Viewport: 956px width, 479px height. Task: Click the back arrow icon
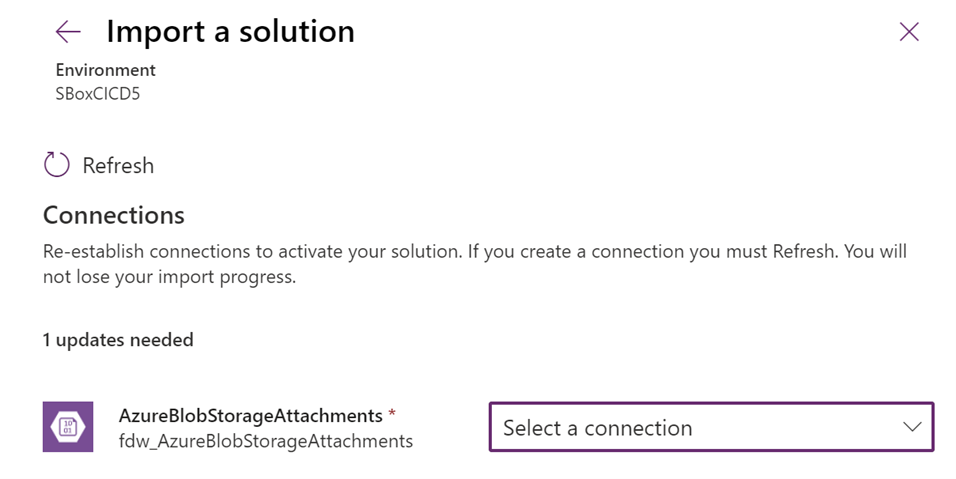[x=68, y=32]
